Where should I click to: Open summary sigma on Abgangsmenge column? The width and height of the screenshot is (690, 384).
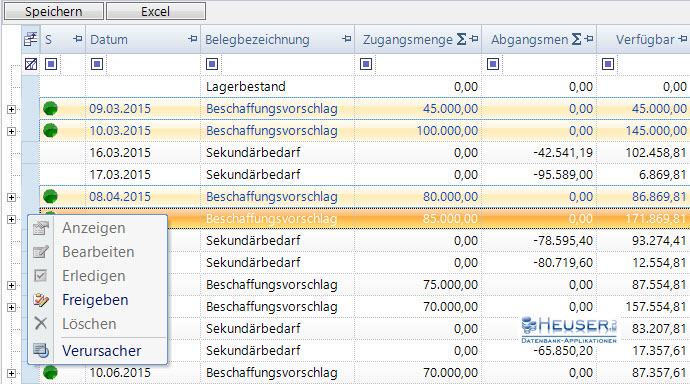click(576, 39)
